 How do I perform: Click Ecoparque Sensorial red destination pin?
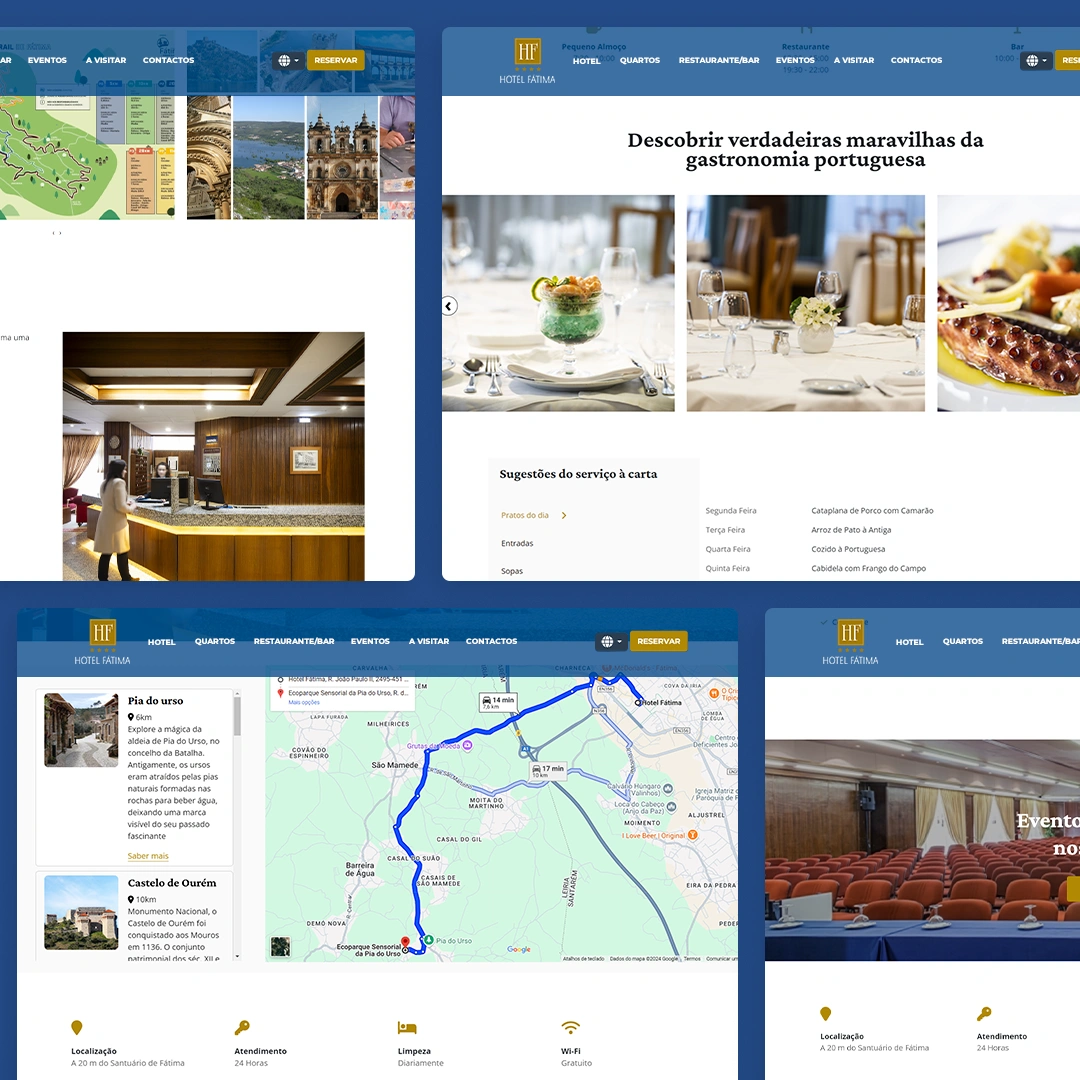pyautogui.click(x=406, y=942)
